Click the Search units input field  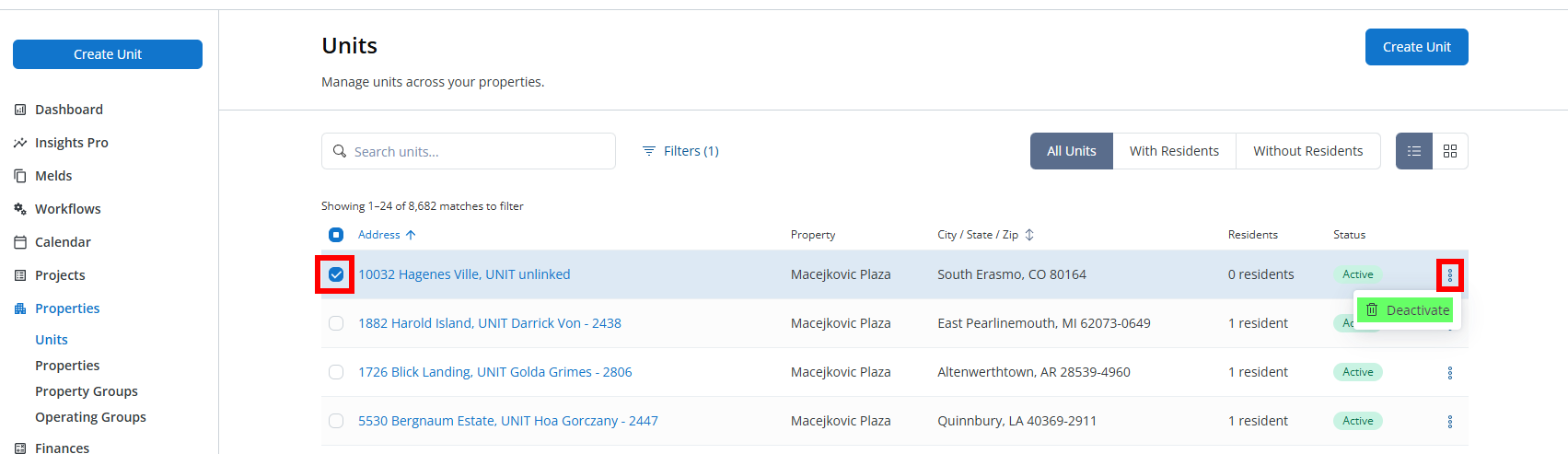pos(469,151)
